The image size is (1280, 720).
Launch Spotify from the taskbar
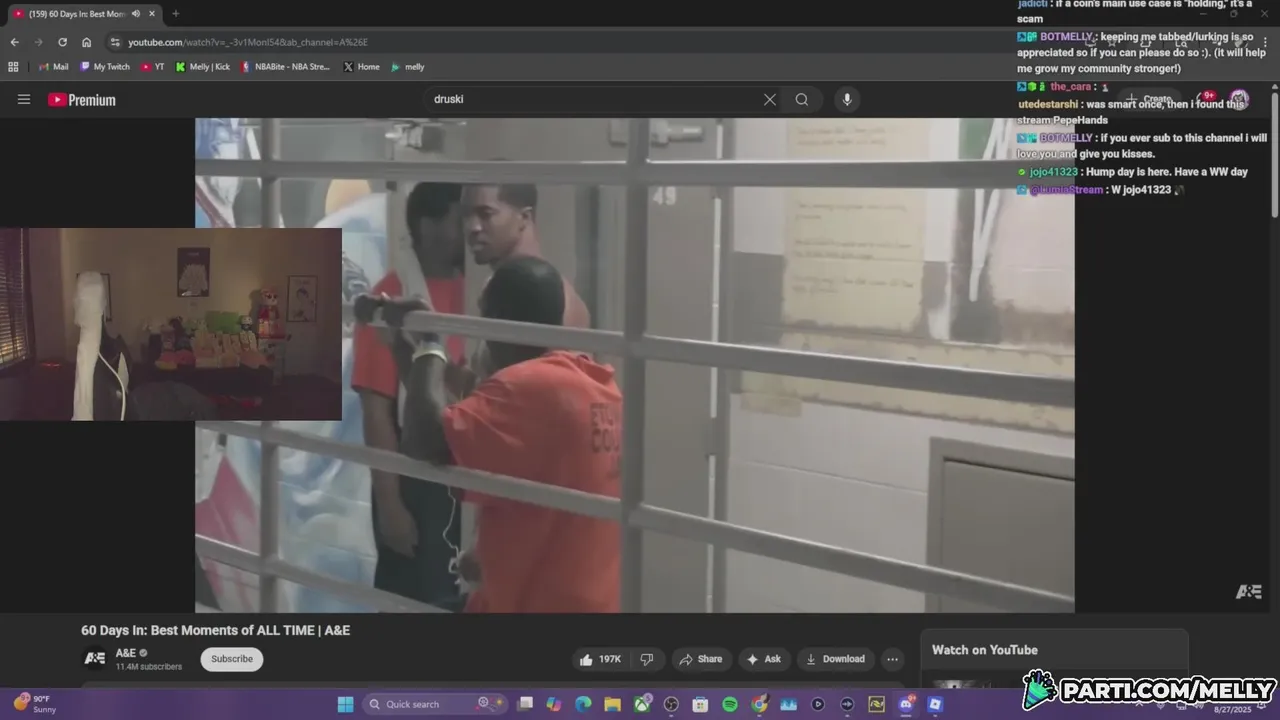pos(730,704)
